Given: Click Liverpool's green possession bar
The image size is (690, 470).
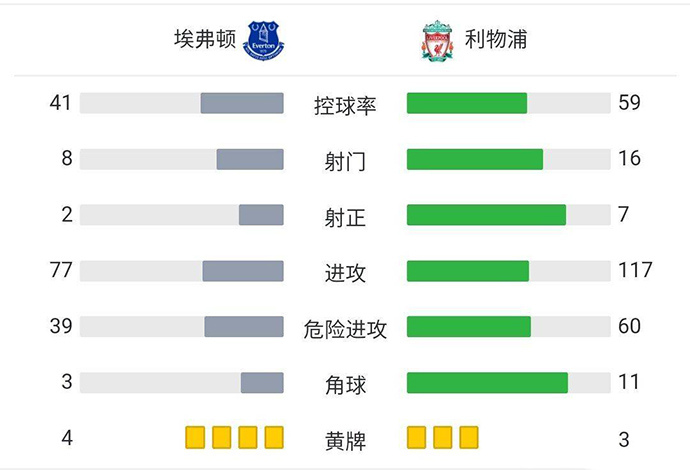Looking at the screenshot, I should [x=467, y=103].
